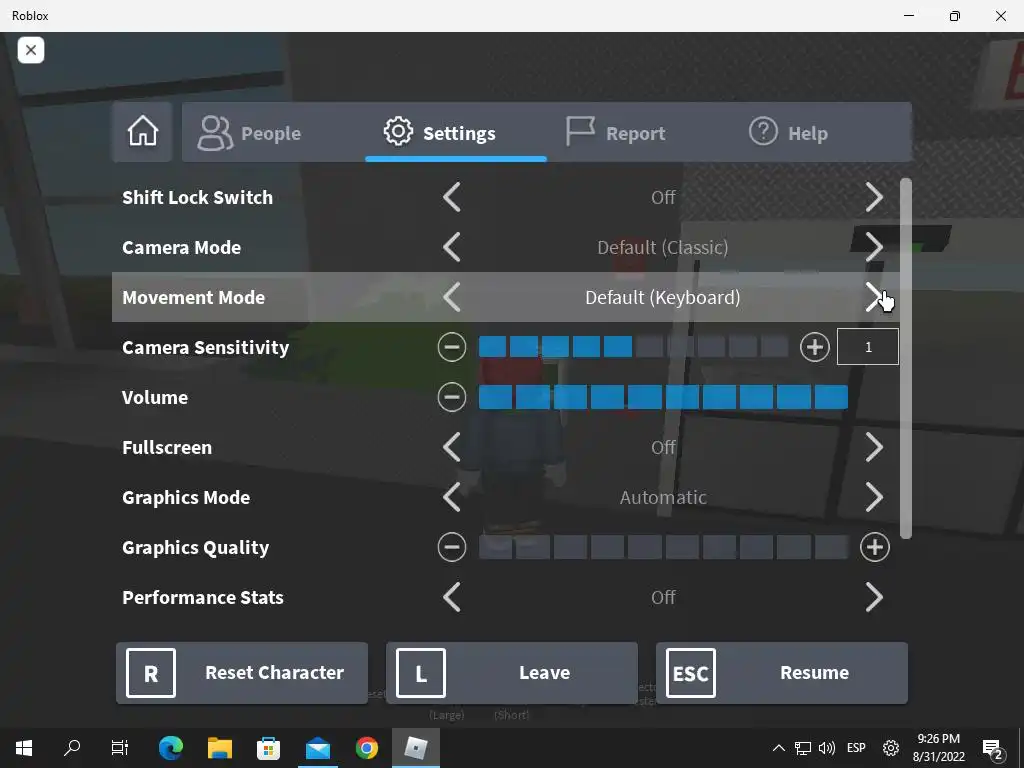The image size is (1024, 768).
Task: Click right arrow for Shift Lock Switch
Action: click(x=874, y=197)
